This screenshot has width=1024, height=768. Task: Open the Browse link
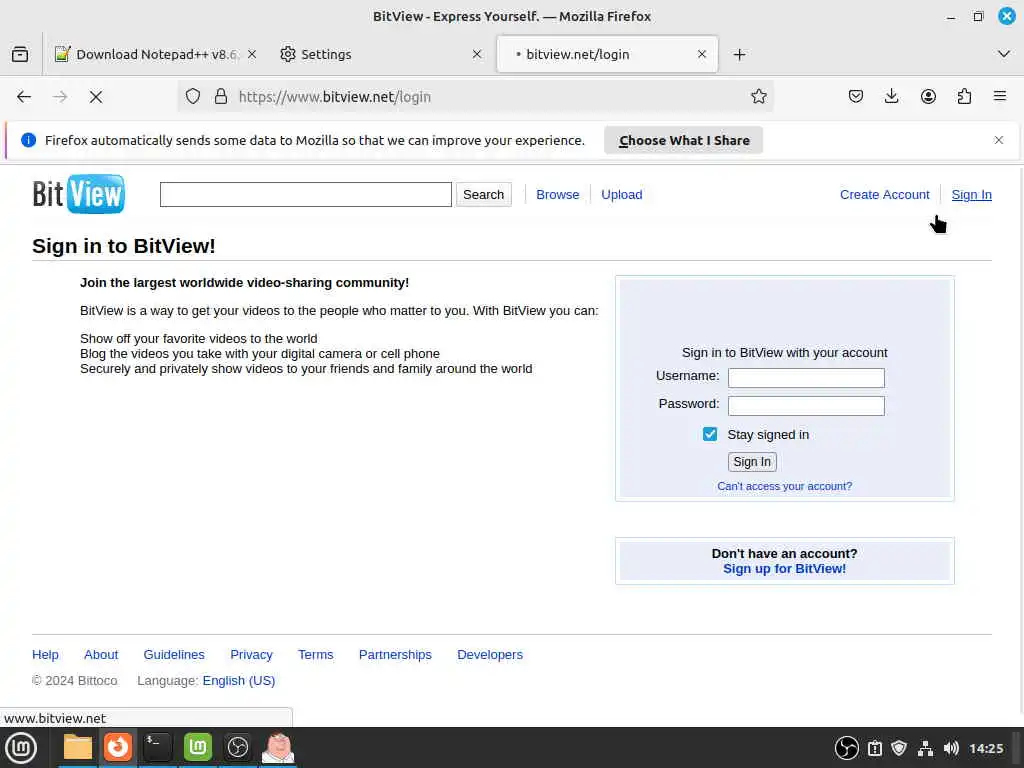558,195
